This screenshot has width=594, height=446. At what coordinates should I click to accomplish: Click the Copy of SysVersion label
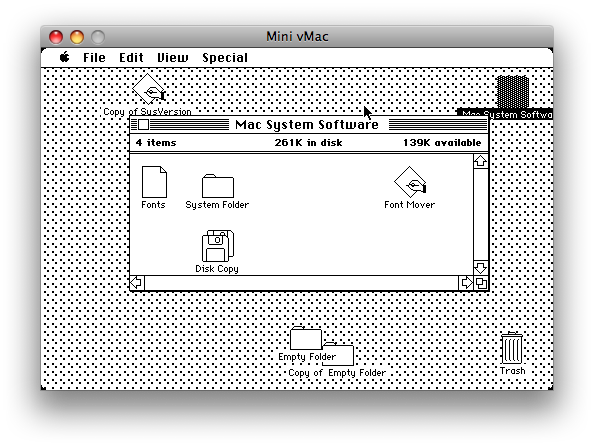point(147,111)
